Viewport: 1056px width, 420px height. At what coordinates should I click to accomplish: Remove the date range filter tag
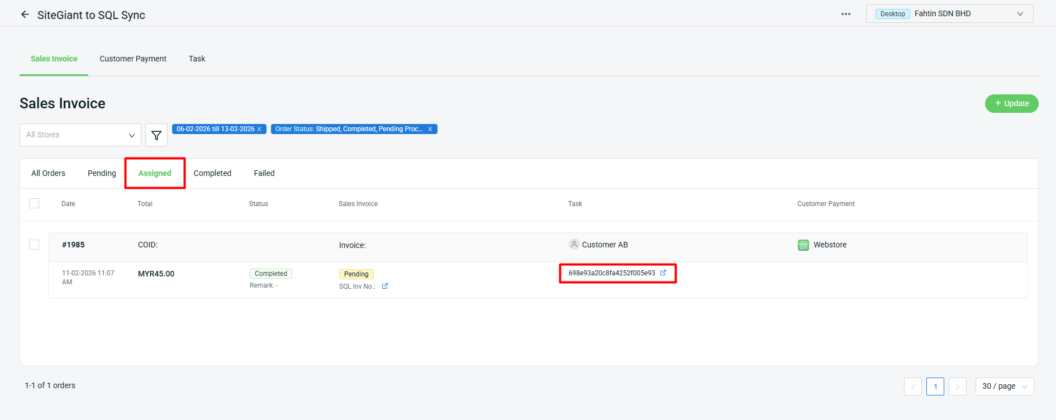point(259,129)
